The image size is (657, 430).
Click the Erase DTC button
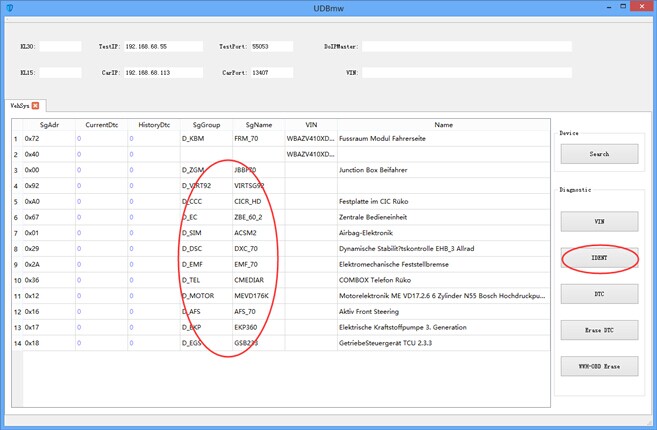click(599, 330)
